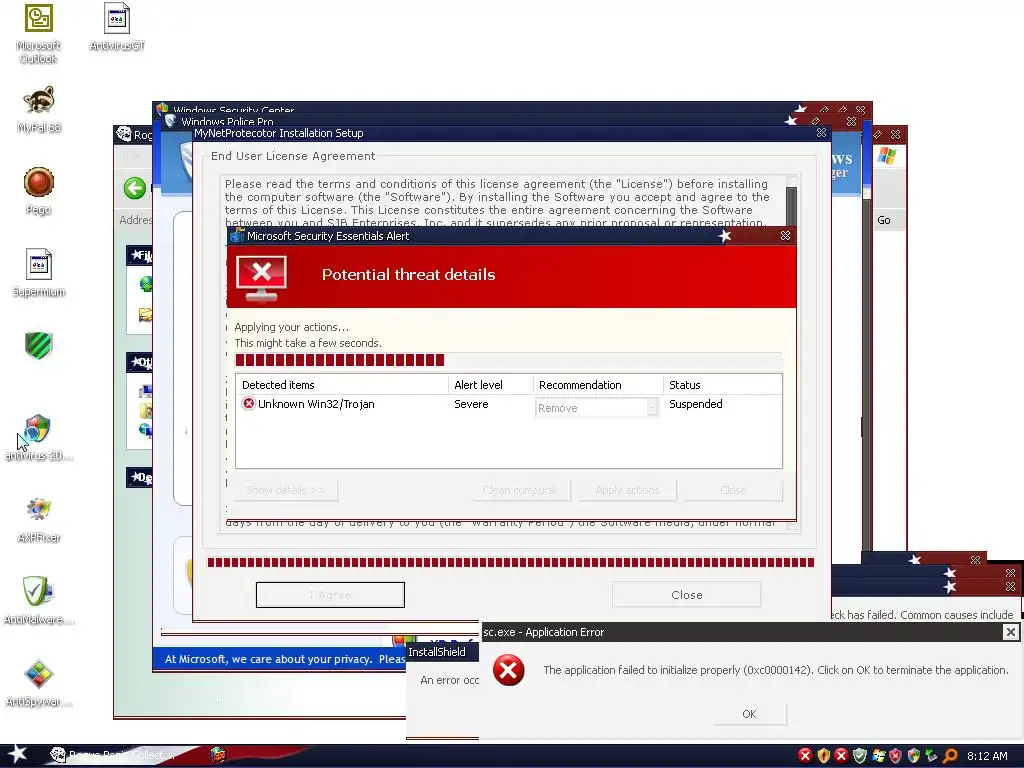Click Close in MyNetProtecotor setup
The image size is (1024, 768).
(686, 595)
